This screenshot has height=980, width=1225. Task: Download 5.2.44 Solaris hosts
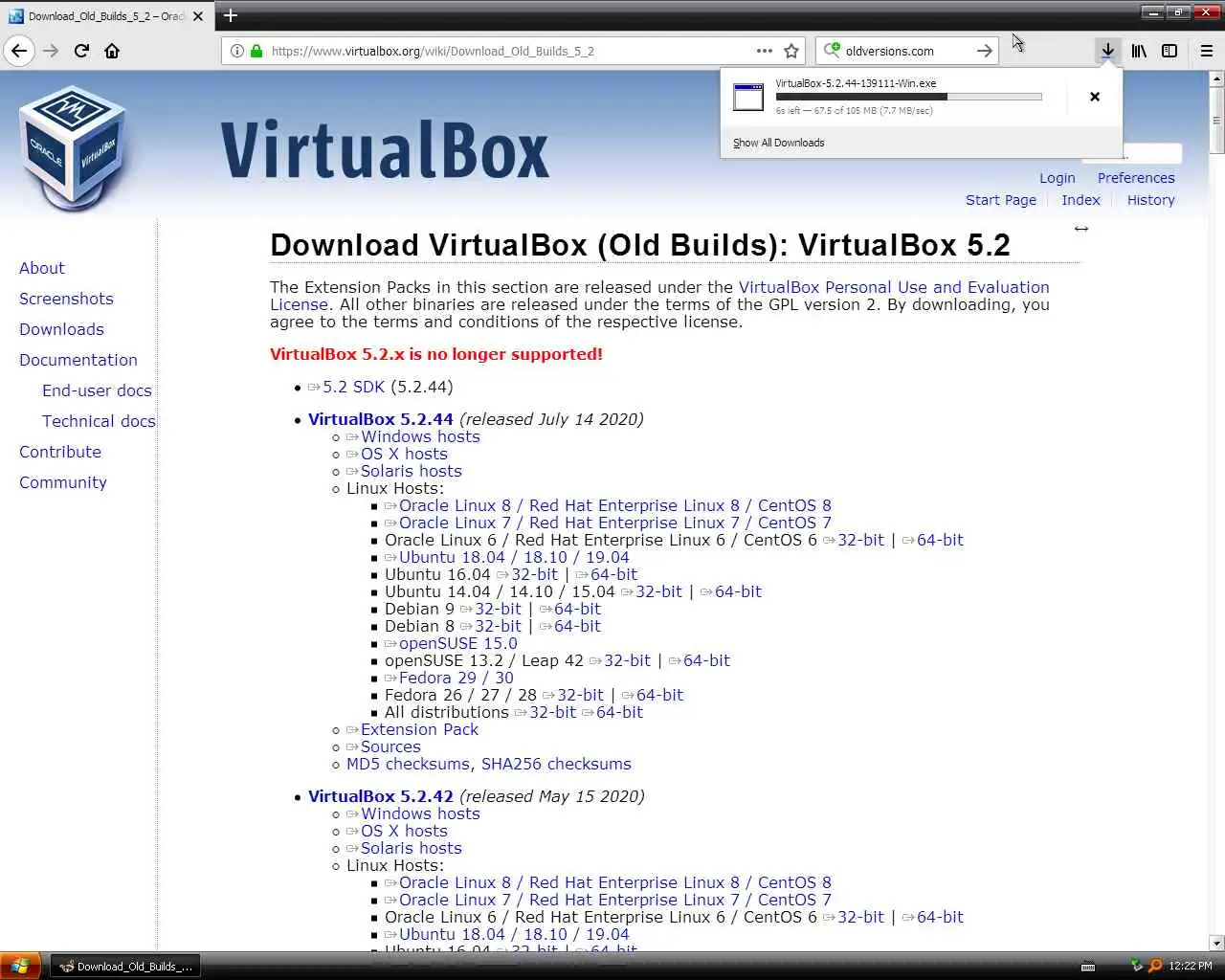(412, 471)
